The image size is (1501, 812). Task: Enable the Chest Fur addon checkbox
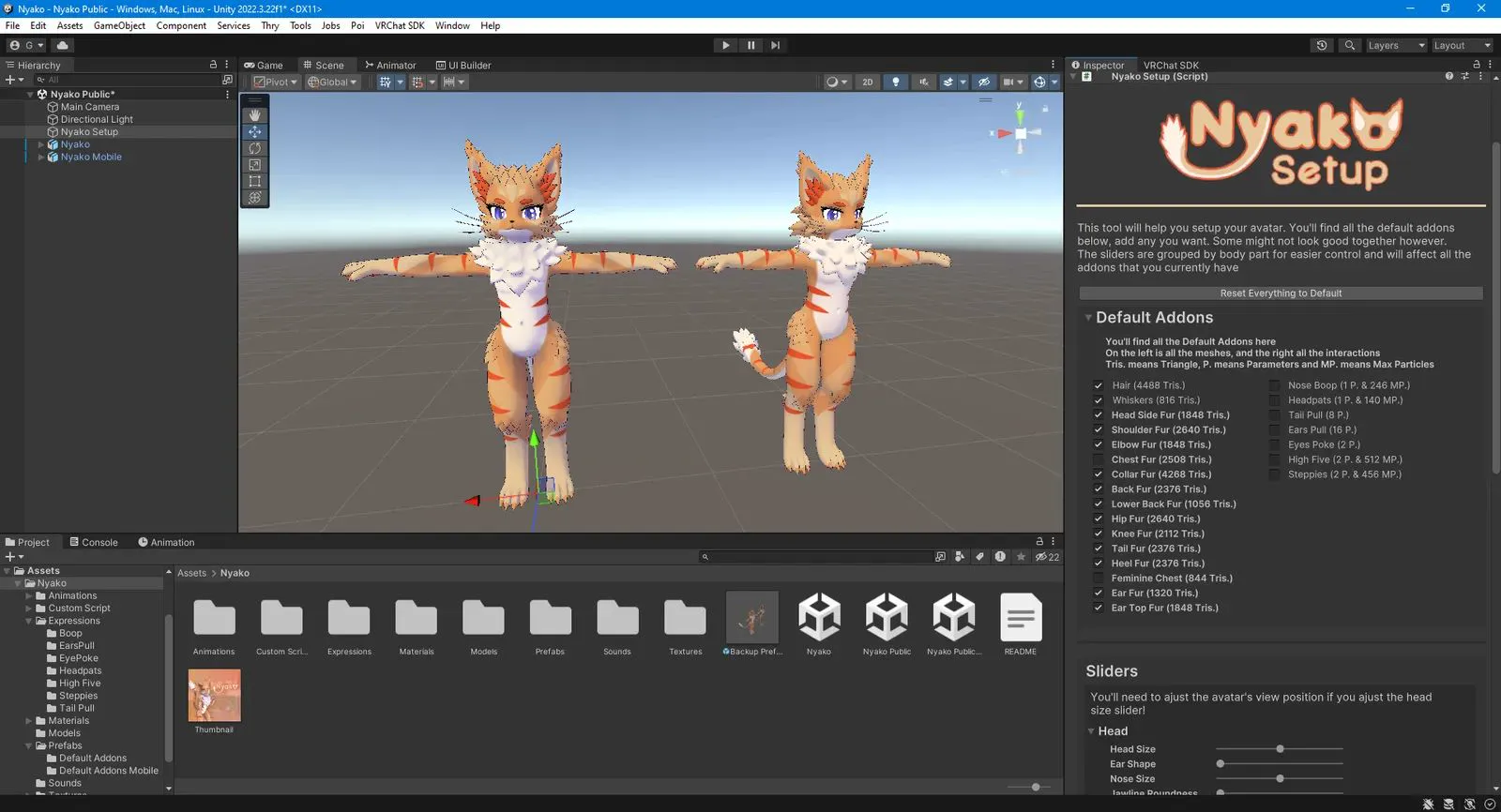(1098, 459)
